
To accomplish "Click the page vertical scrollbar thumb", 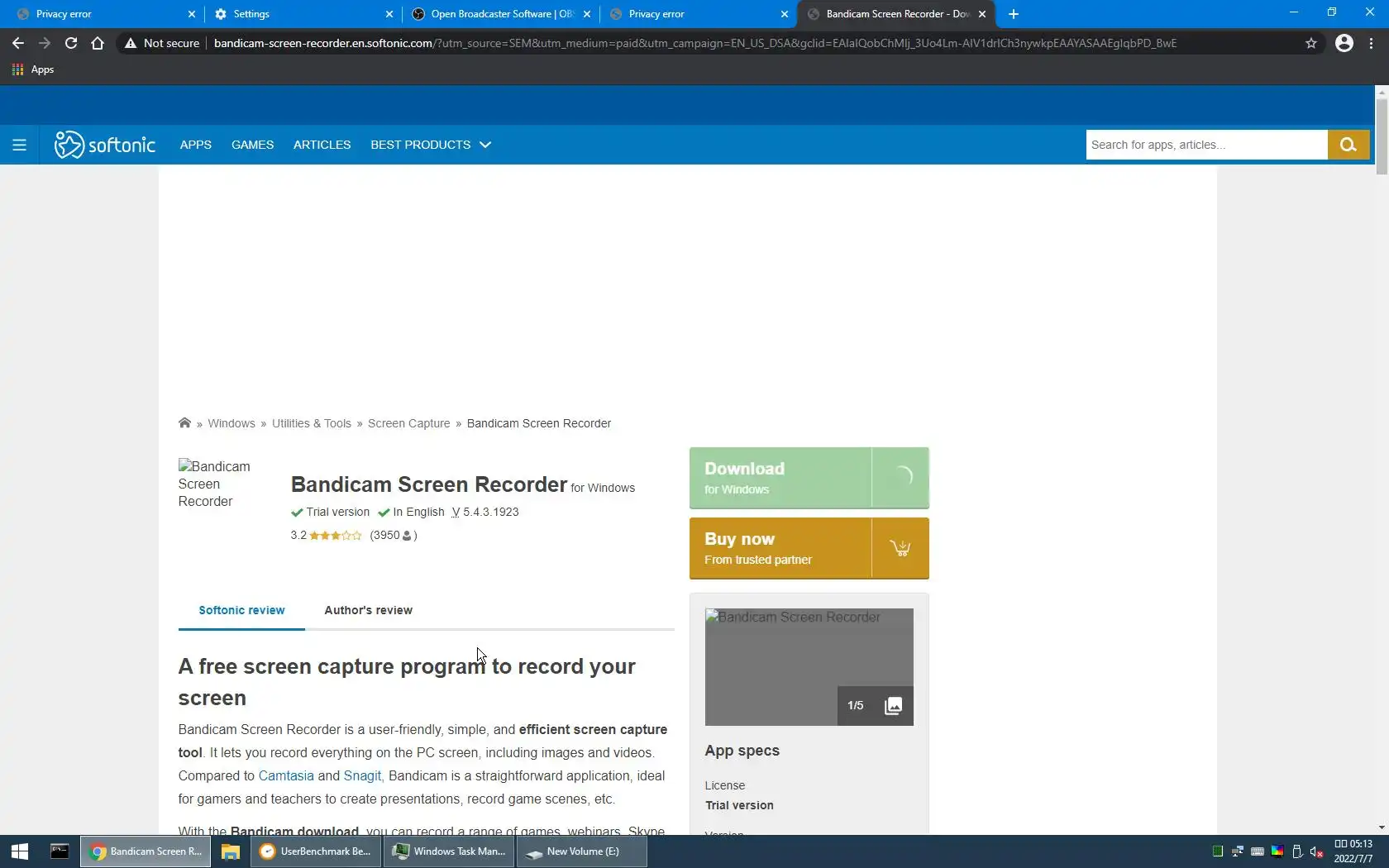I will point(1382,136).
